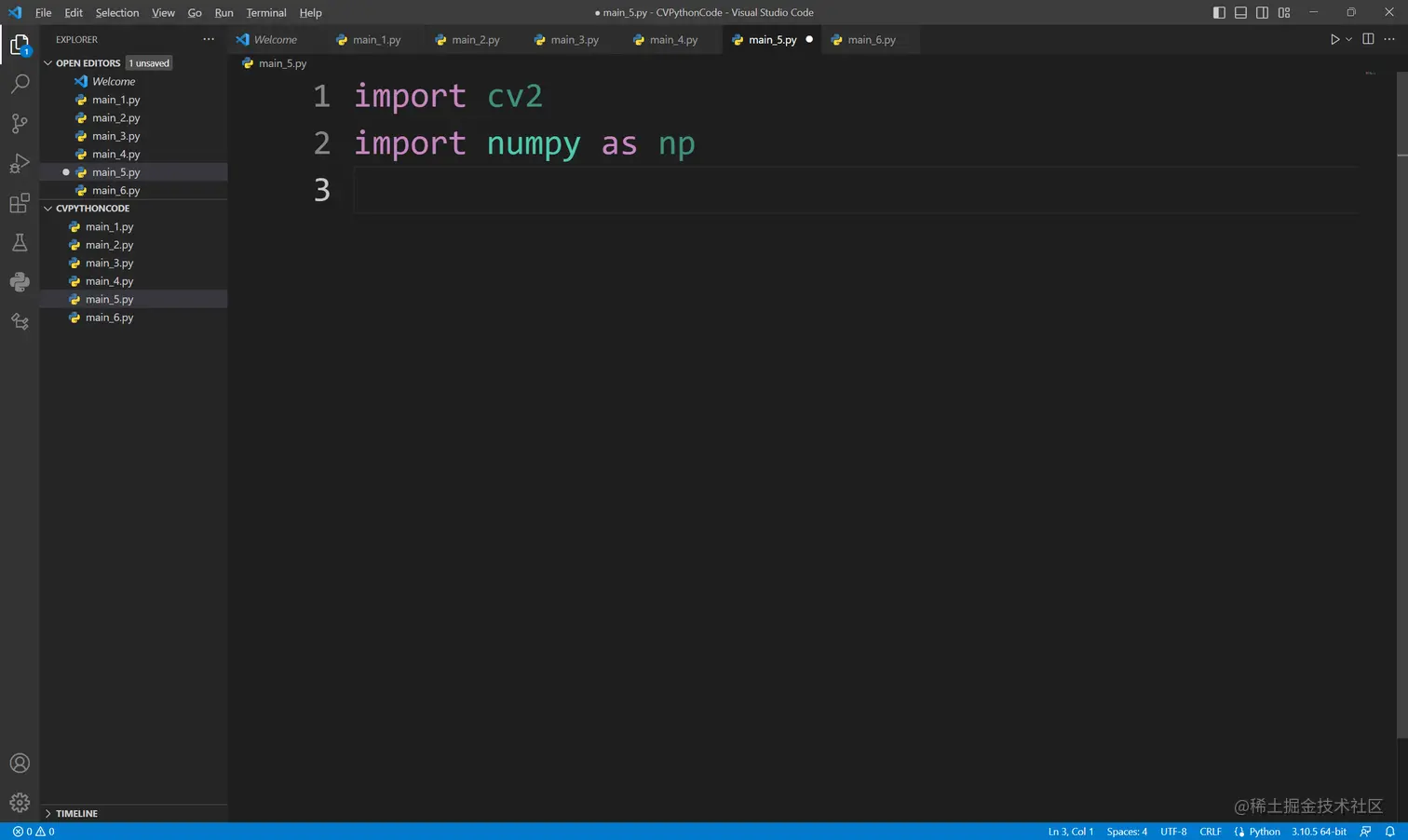The width and height of the screenshot is (1408, 840).
Task: Open editor More Actions ellipsis
Action: tap(1389, 39)
